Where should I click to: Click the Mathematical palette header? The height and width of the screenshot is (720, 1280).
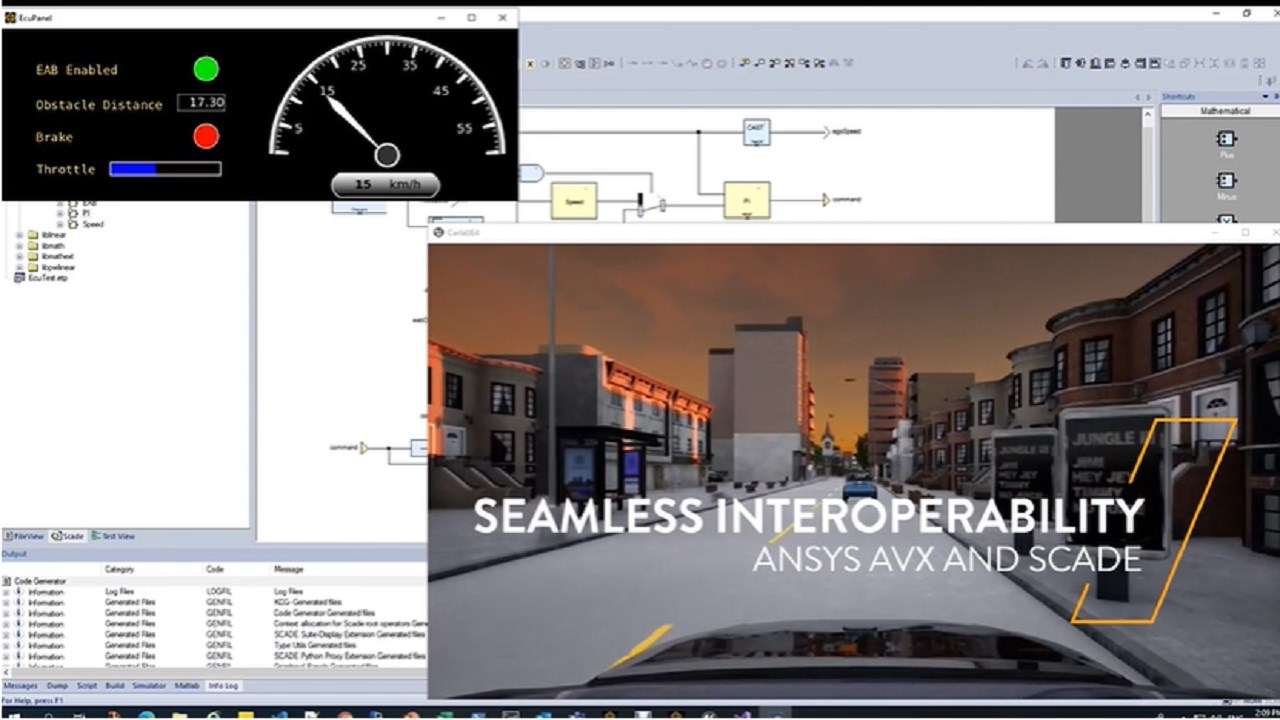click(x=1225, y=111)
